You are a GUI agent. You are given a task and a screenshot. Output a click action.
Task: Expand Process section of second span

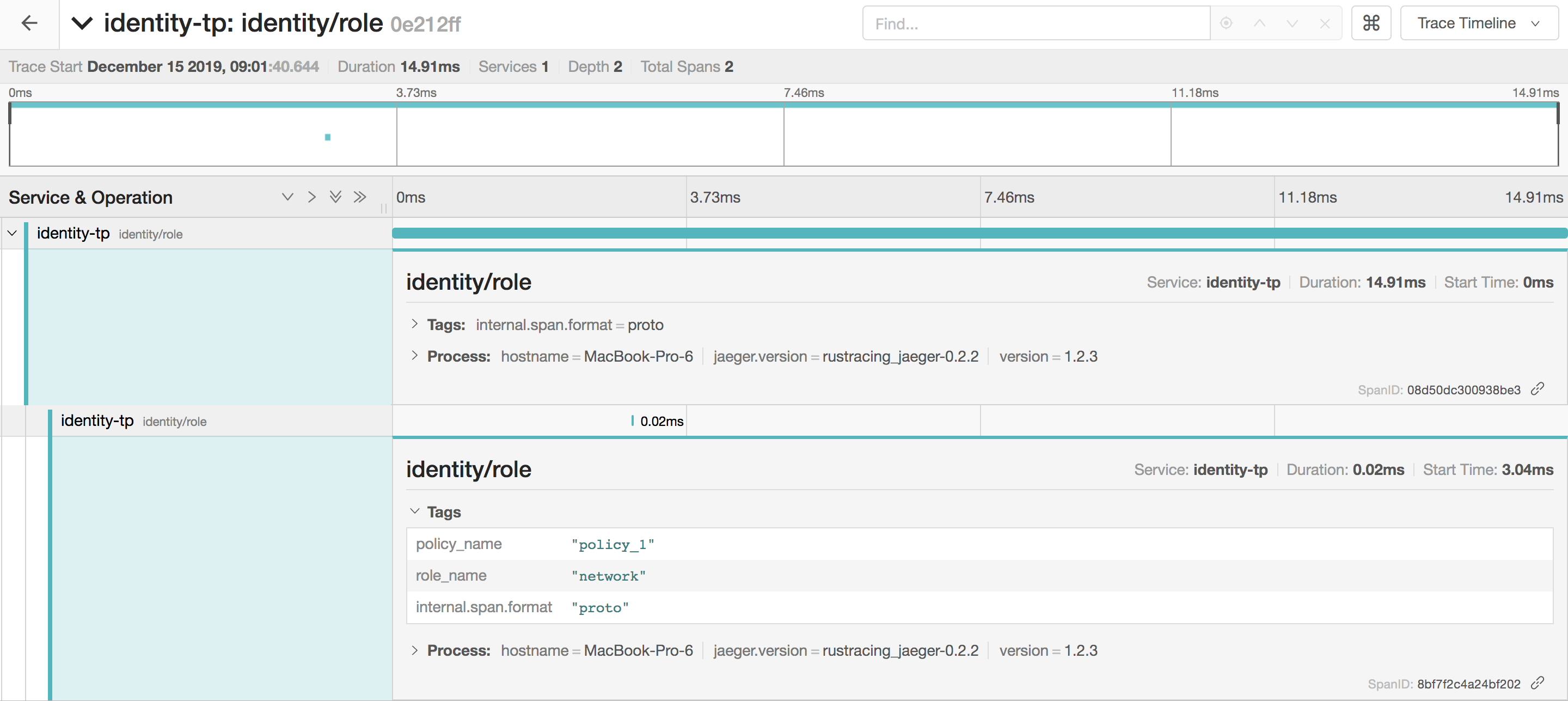click(x=414, y=650)
